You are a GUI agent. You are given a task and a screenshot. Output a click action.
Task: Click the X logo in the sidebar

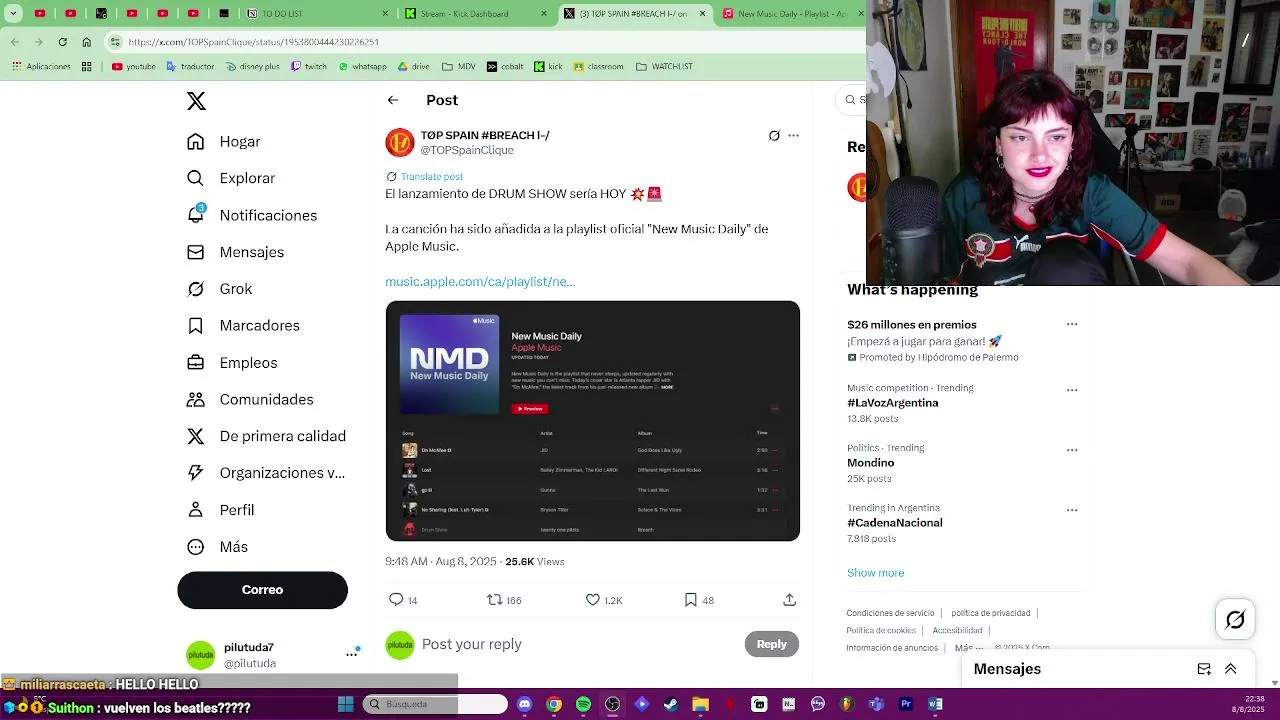pos(196,101)
